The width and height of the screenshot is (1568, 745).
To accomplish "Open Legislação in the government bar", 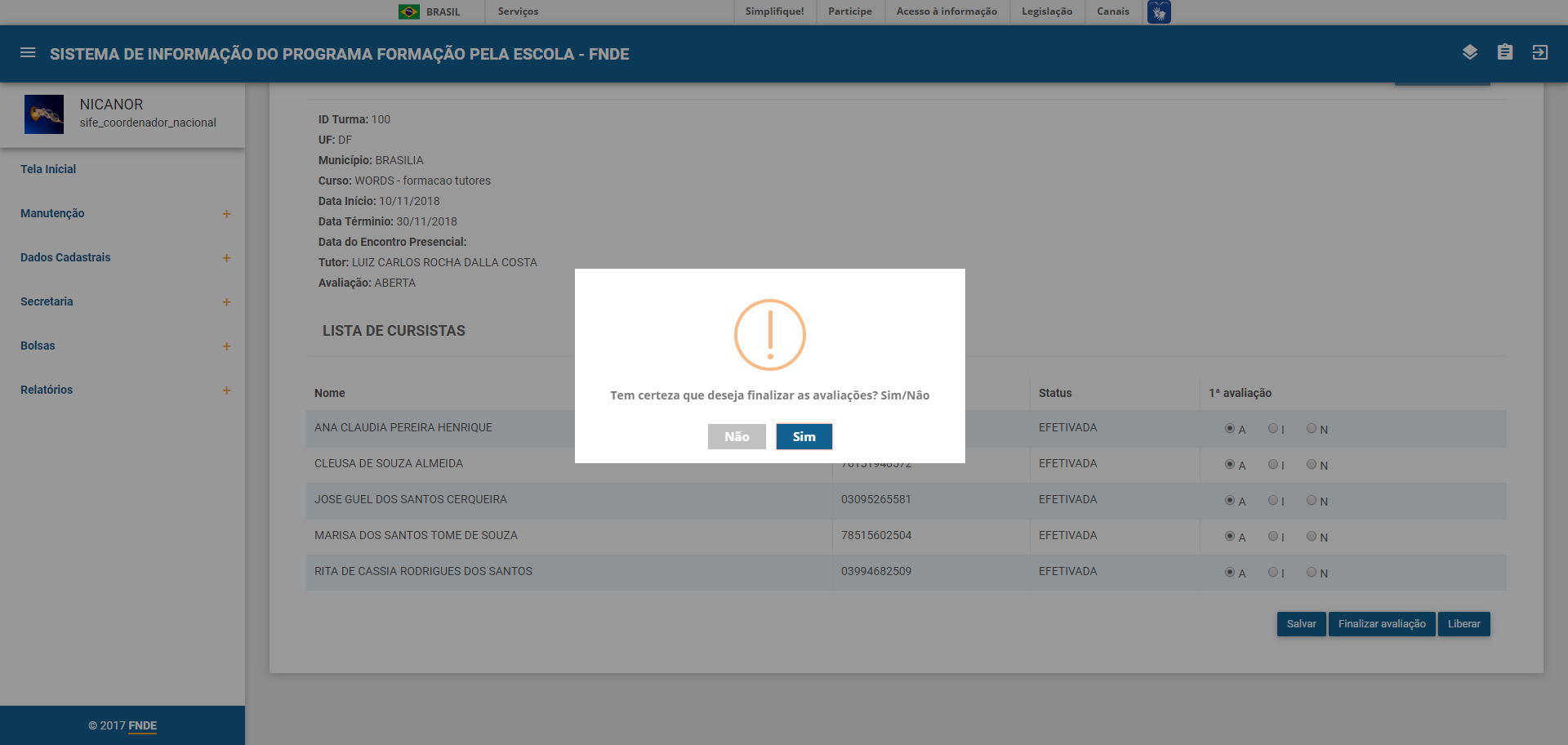I will point(1047,11).
